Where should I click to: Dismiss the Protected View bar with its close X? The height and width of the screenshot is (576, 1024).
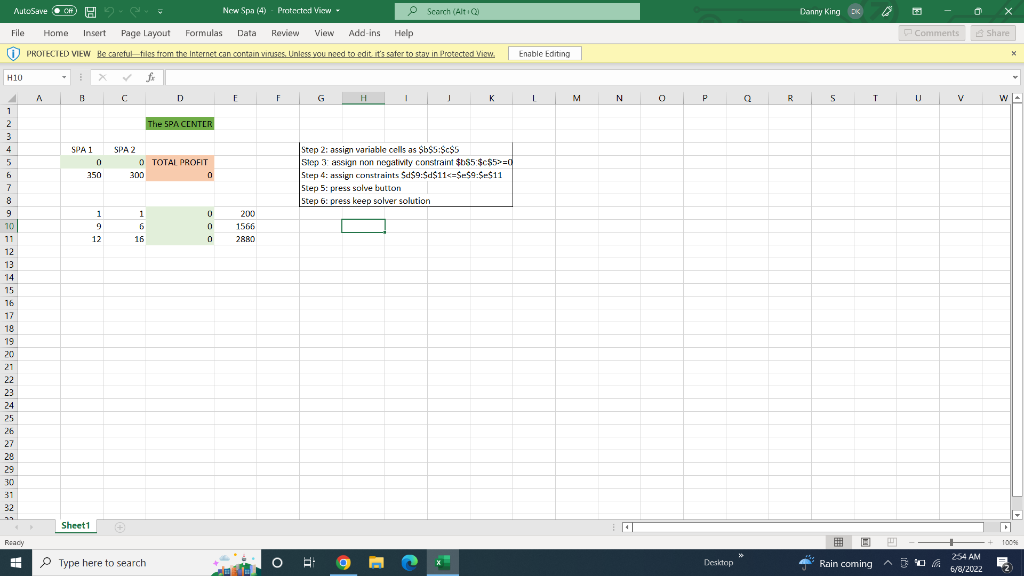pos(1015,53)
